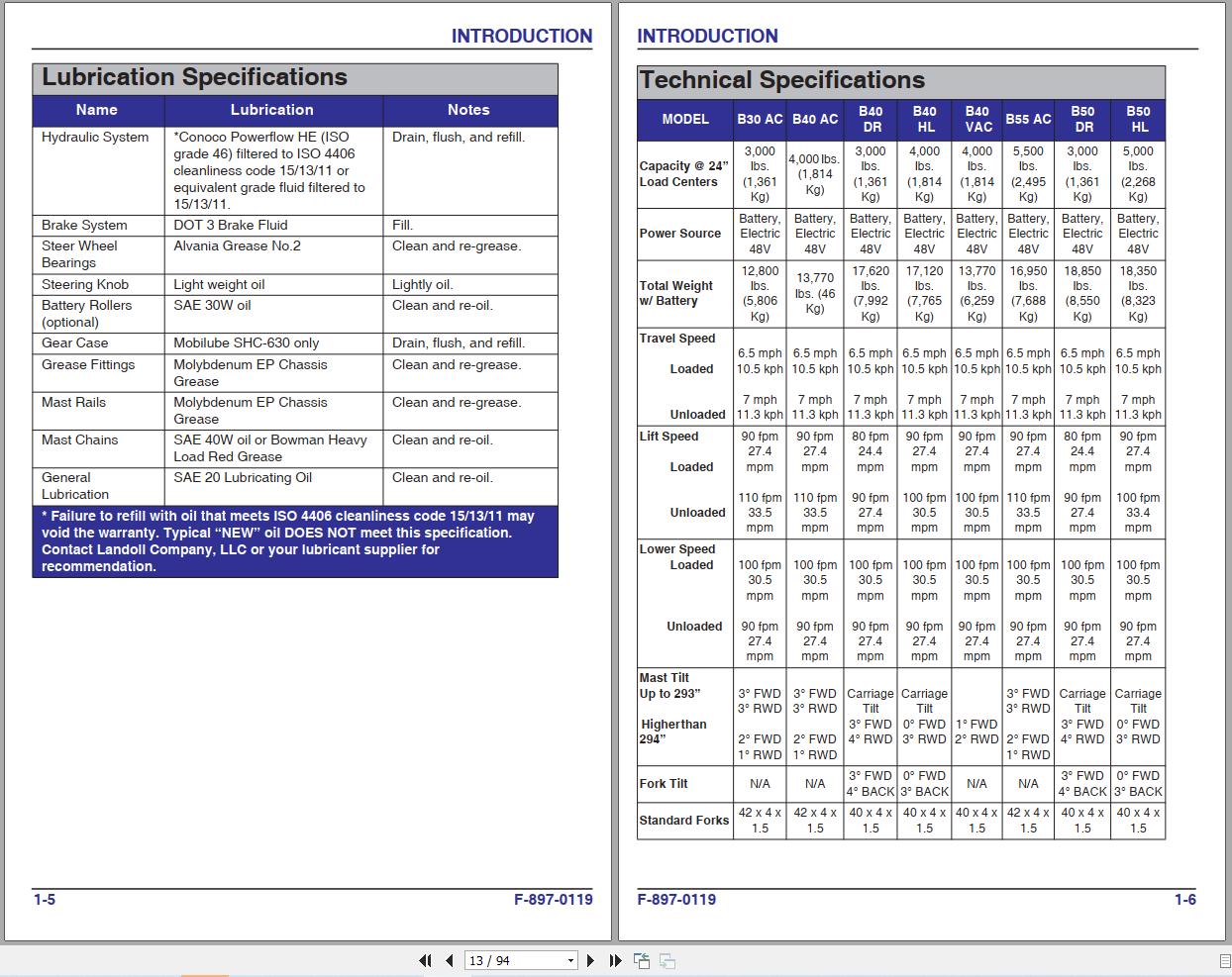Click the Standard Forks row label
1232x977 pixels.
684,821
